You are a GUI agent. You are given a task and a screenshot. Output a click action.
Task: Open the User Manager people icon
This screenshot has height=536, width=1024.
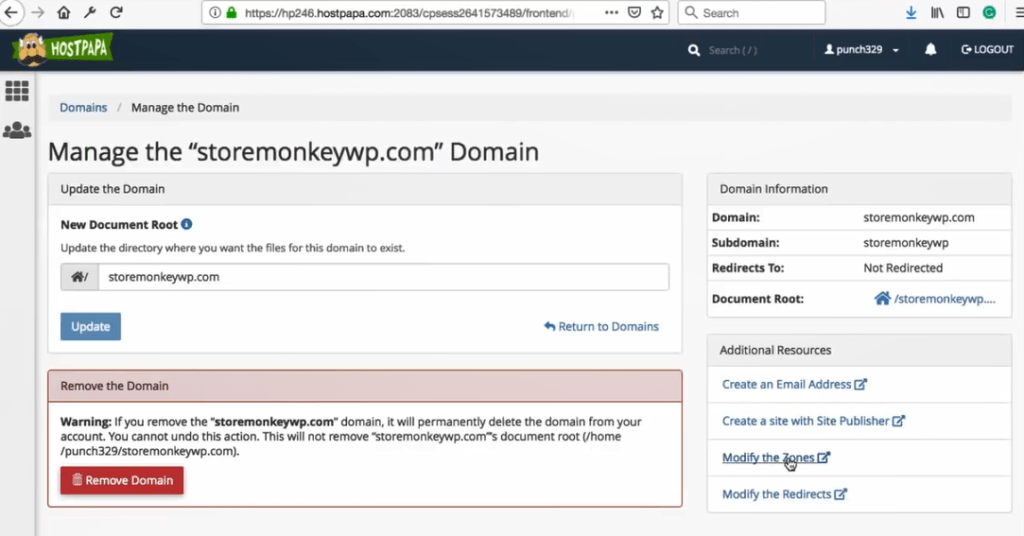click(x=17, y=130)
